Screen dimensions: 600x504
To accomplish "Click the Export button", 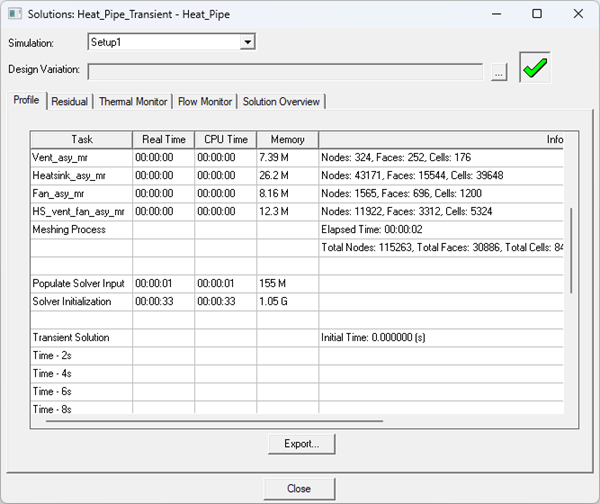I will pyautogui.click(x=302, y=444).
